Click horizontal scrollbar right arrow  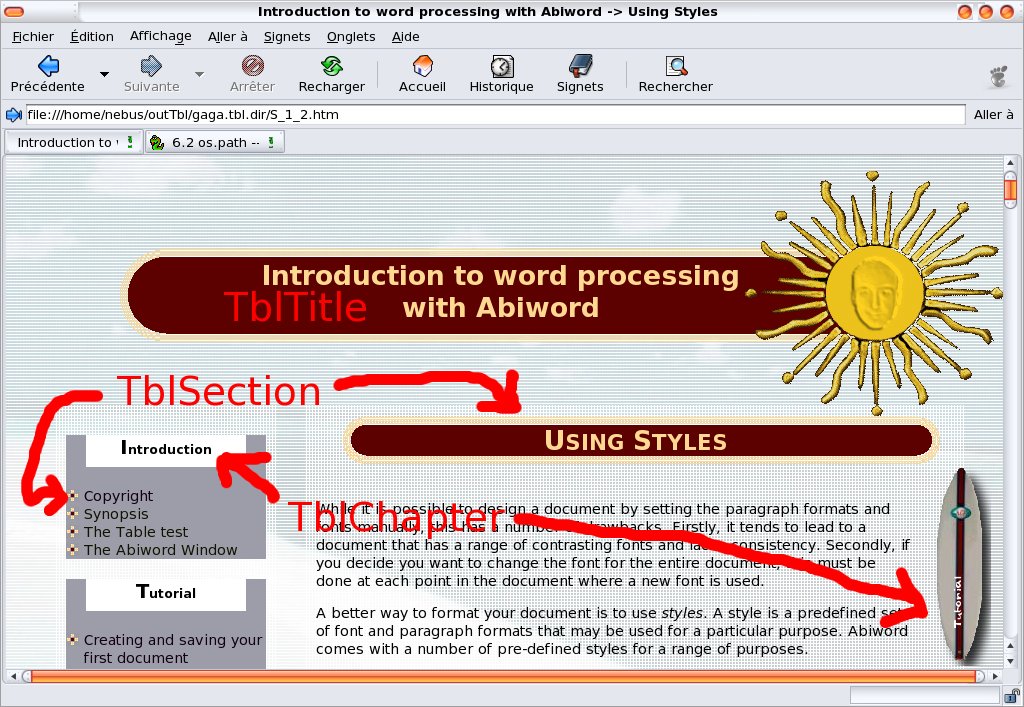(995, 676)
